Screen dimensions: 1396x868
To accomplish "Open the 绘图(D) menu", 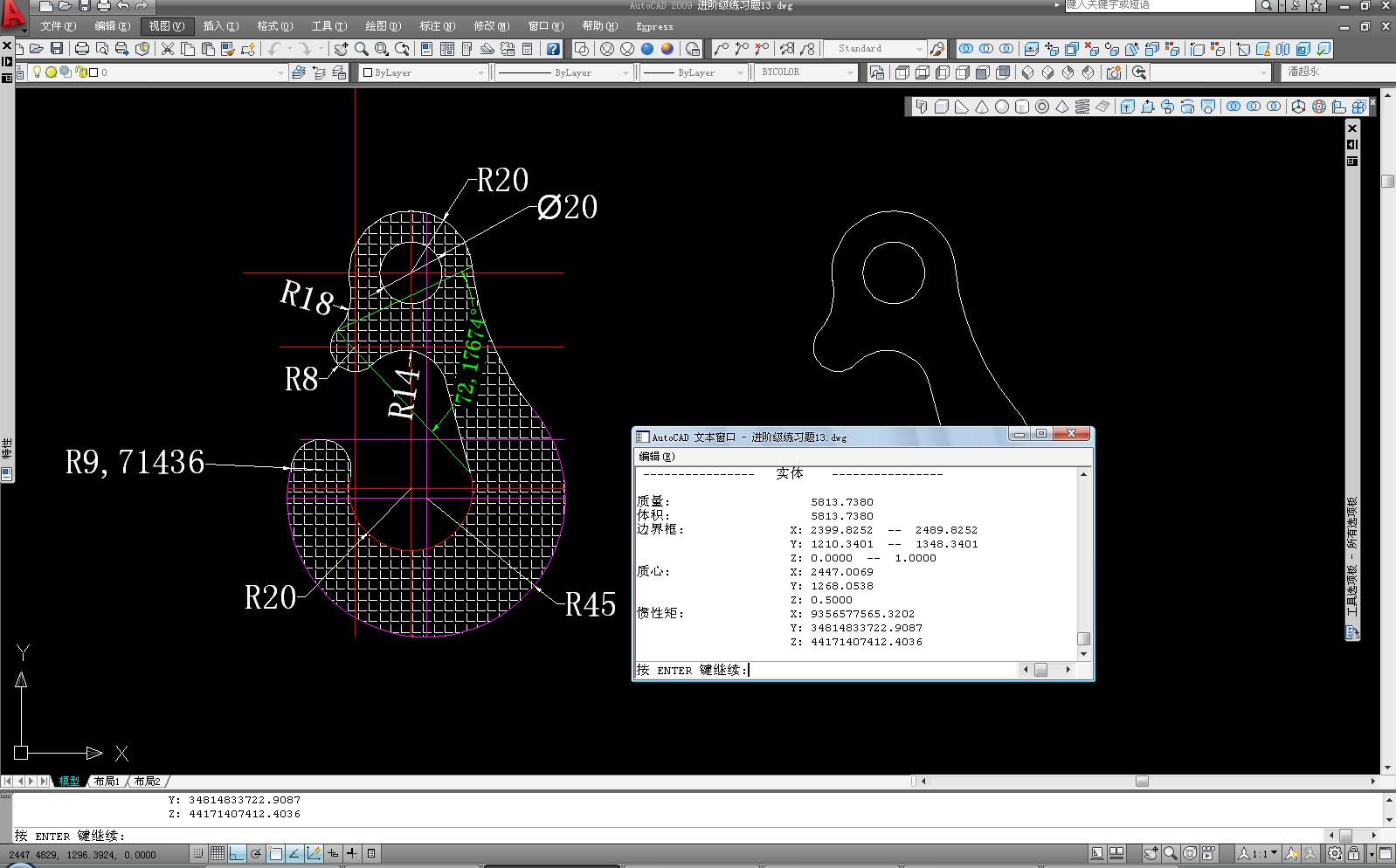I will 383,26.
